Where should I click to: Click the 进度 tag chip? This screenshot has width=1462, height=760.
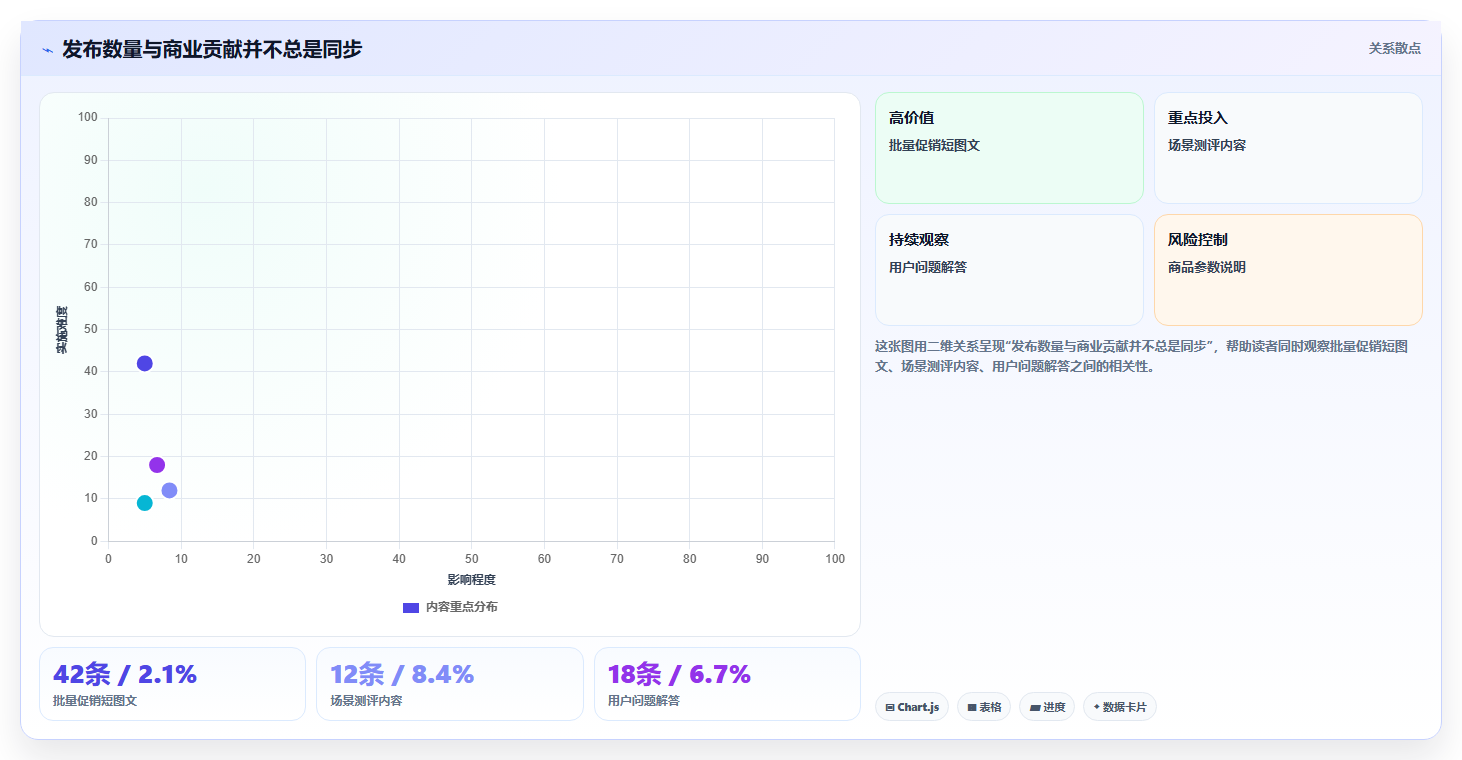pos(1047,707)
